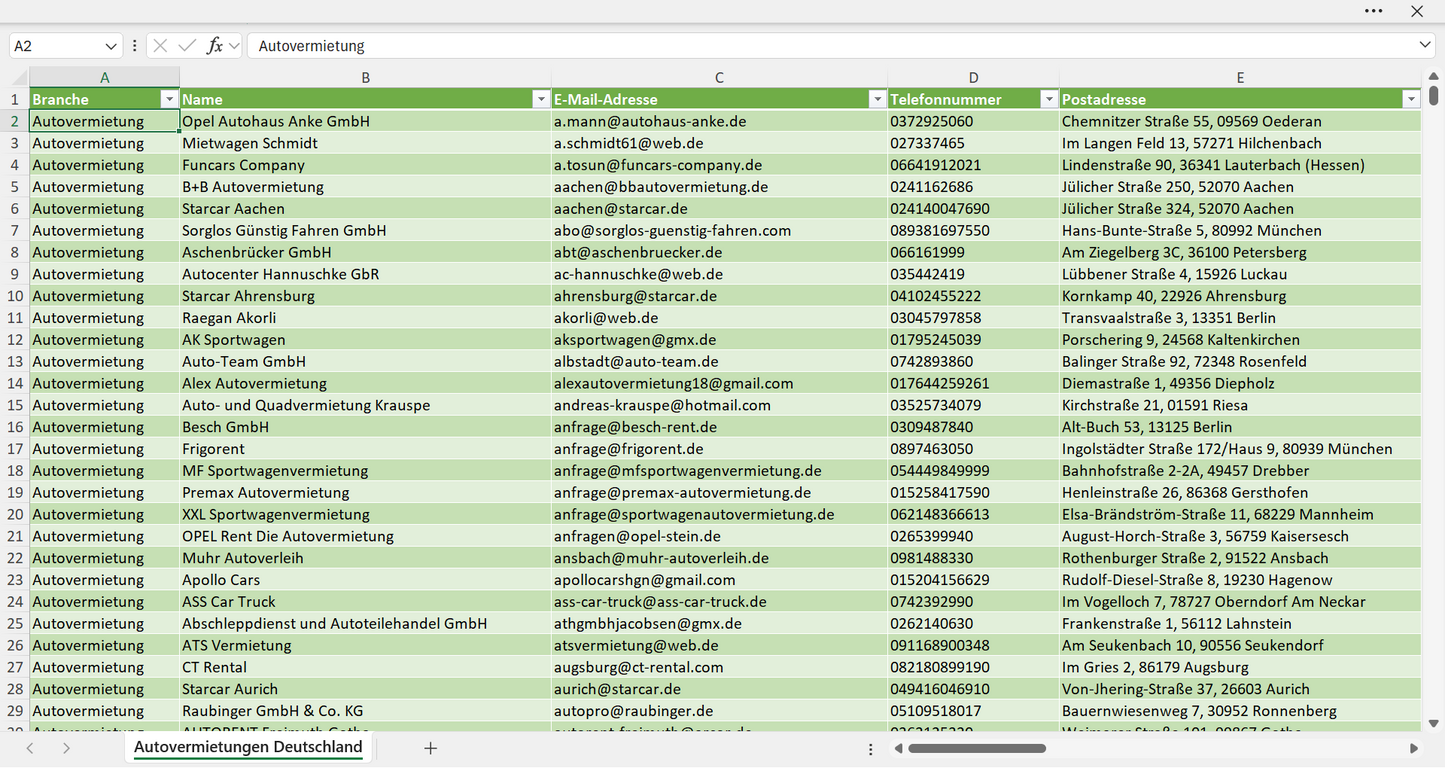Viewport: 1445px width, 768px height.
Task: Click the Von-Jhering-Straße 37 address cell
Action: click(1240, 689)
